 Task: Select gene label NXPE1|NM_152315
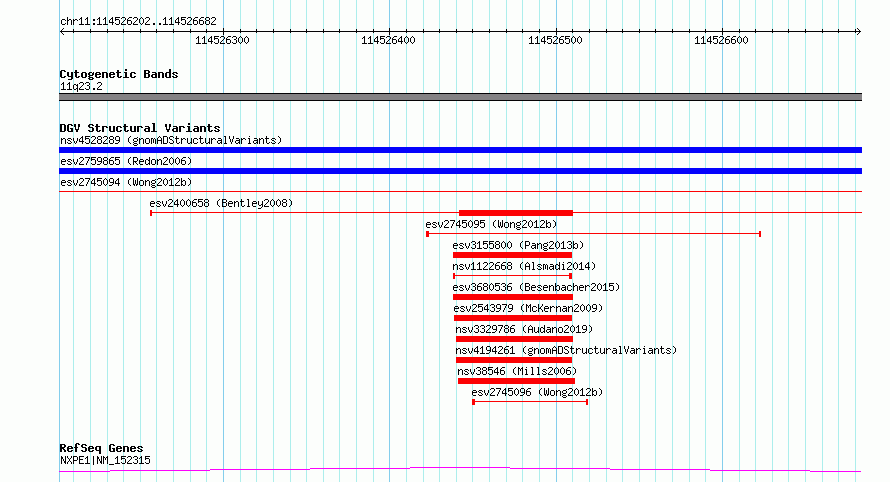(105, 460)
